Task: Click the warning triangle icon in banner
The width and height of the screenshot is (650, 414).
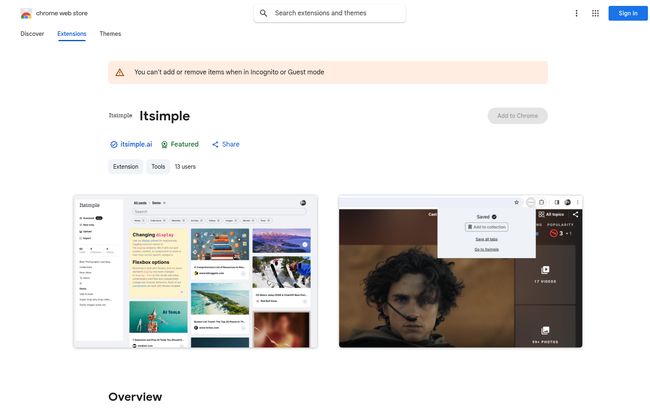Action: point(120,73)
